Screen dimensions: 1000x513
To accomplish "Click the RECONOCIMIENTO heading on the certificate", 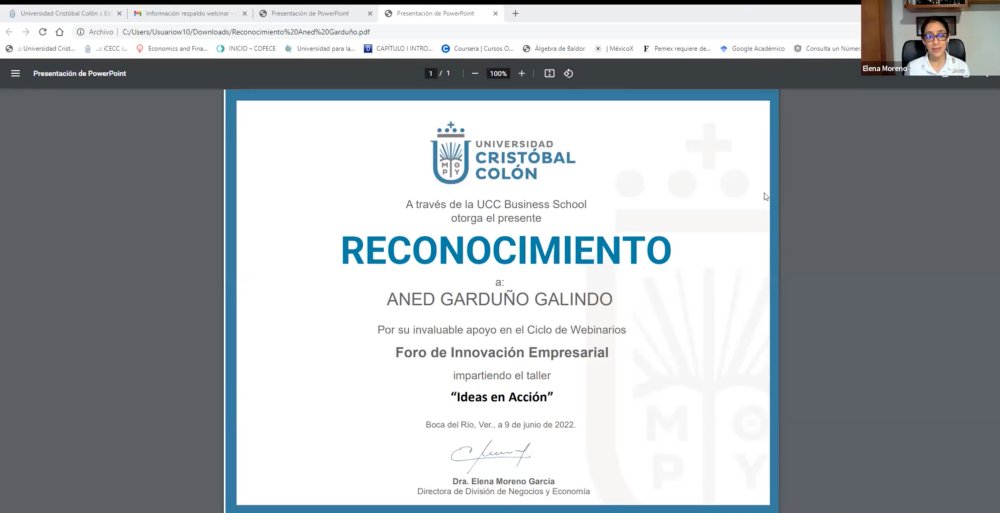I will (506, 250).
